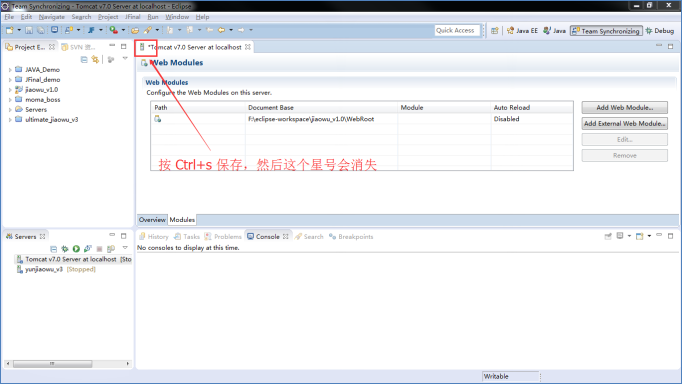The height and width of the screenshot is (384, 683).
Task: Click Add External Web Module button
Action: [x=624, y=124]
